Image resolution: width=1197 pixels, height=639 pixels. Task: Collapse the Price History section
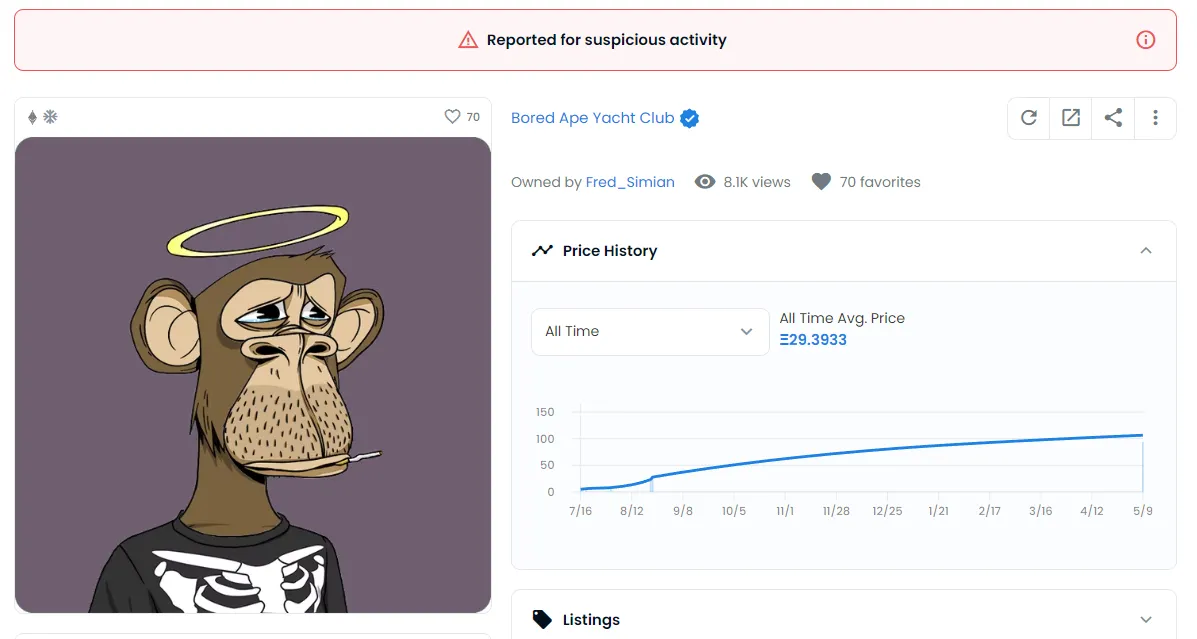point(1146,250)
